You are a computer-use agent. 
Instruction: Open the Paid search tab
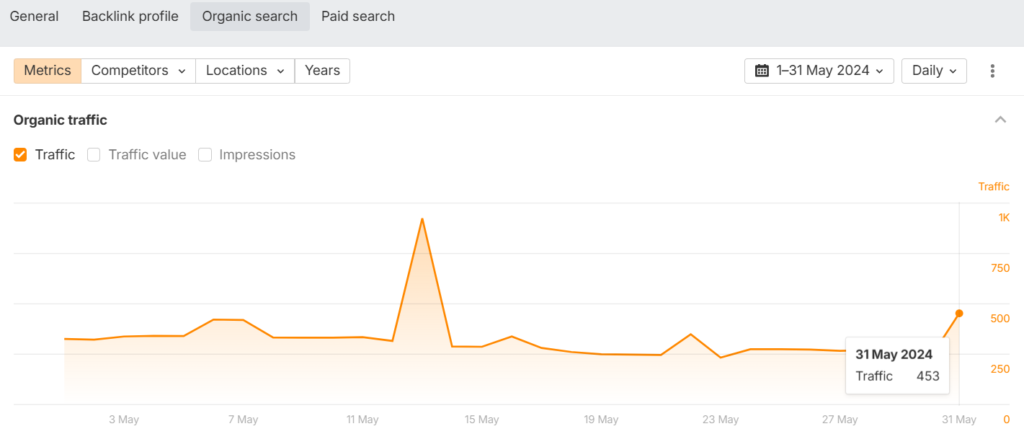358,16
